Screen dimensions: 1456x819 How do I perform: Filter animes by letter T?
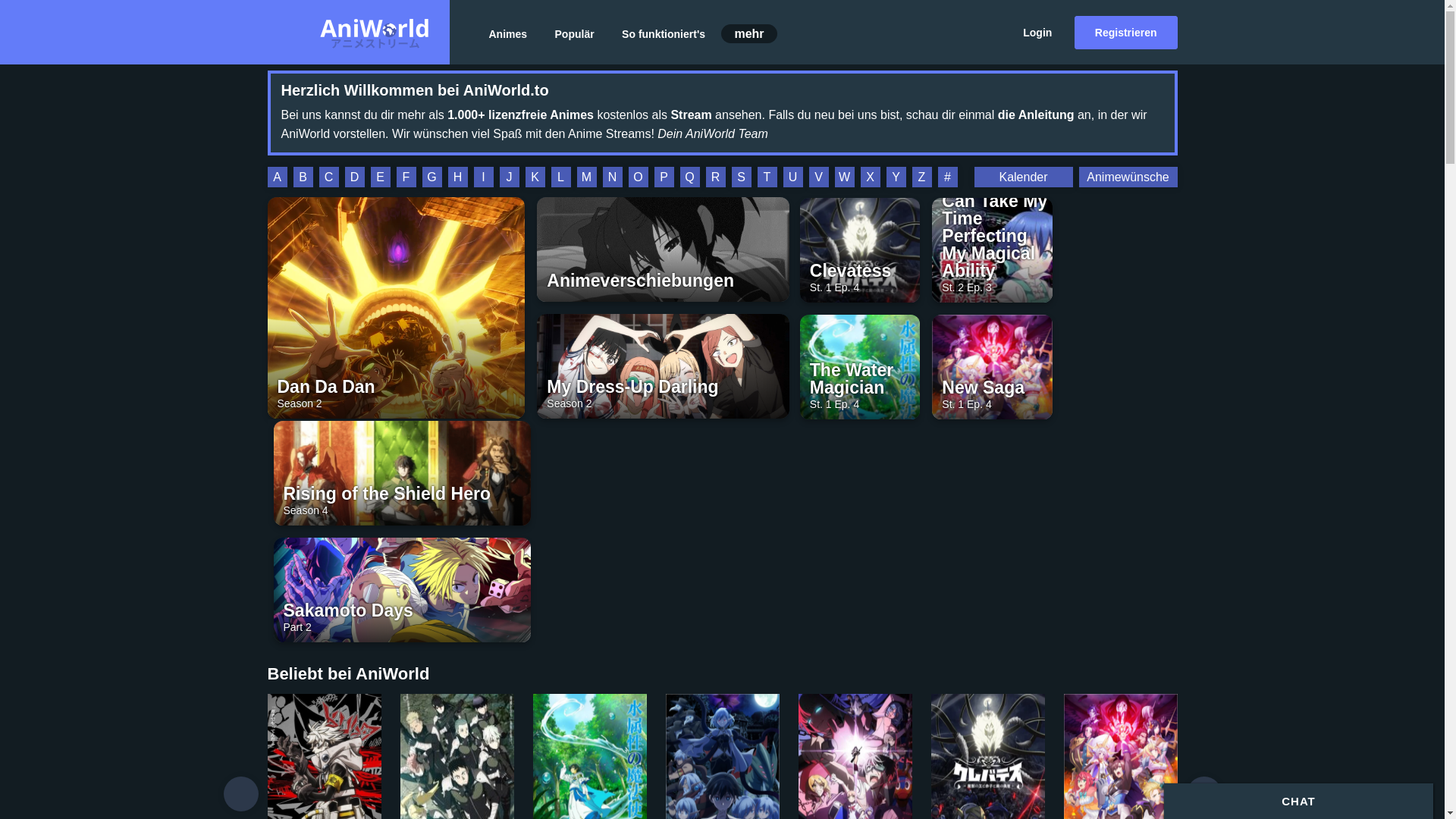767,177
